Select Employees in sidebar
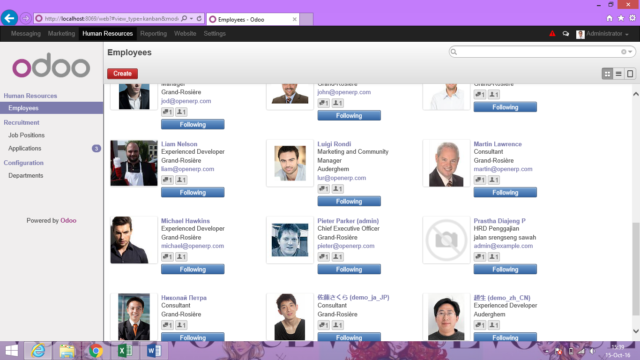 click(x=51, y=108)
